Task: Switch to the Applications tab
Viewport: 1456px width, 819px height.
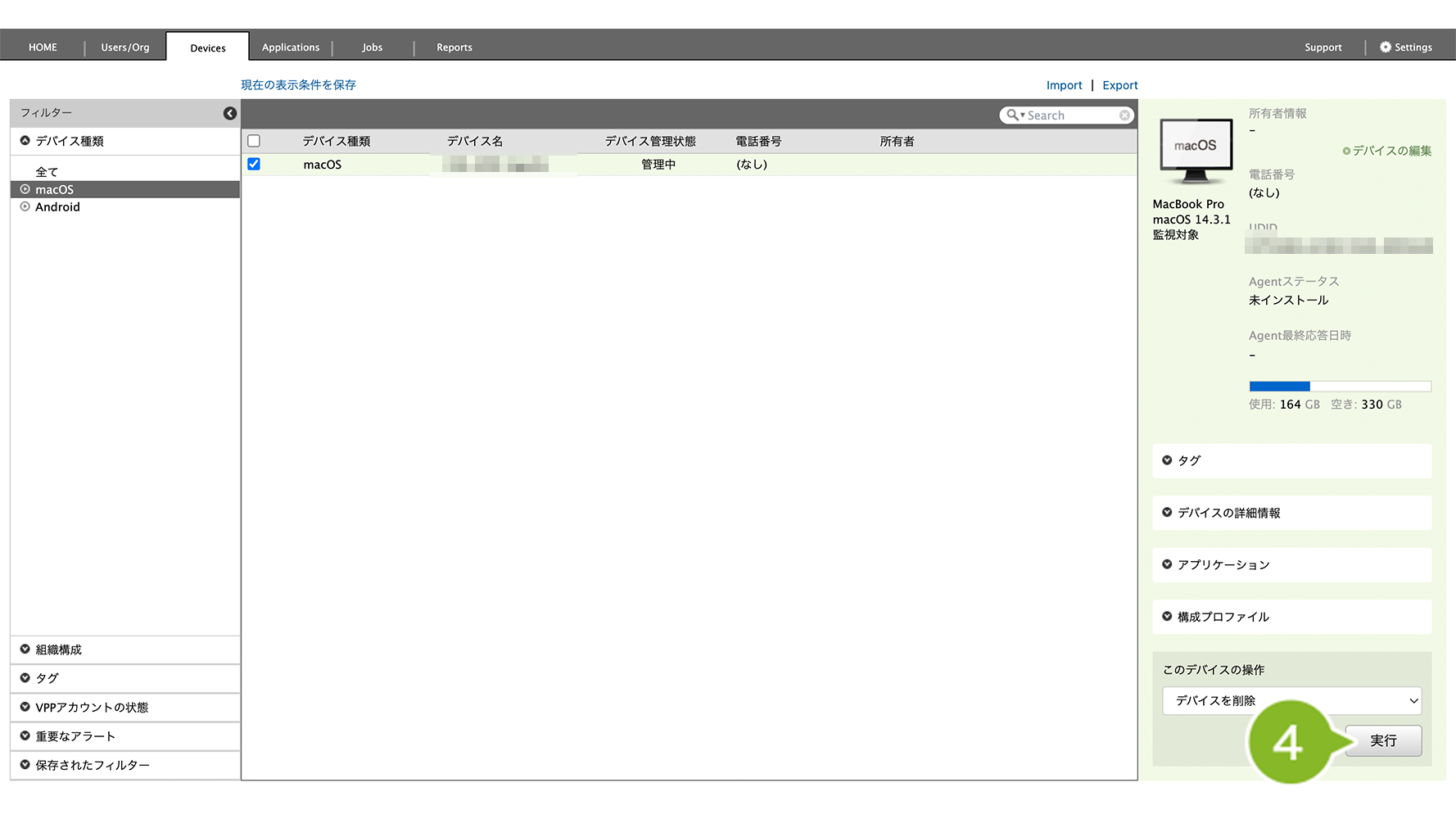Action: click(291, 48)
